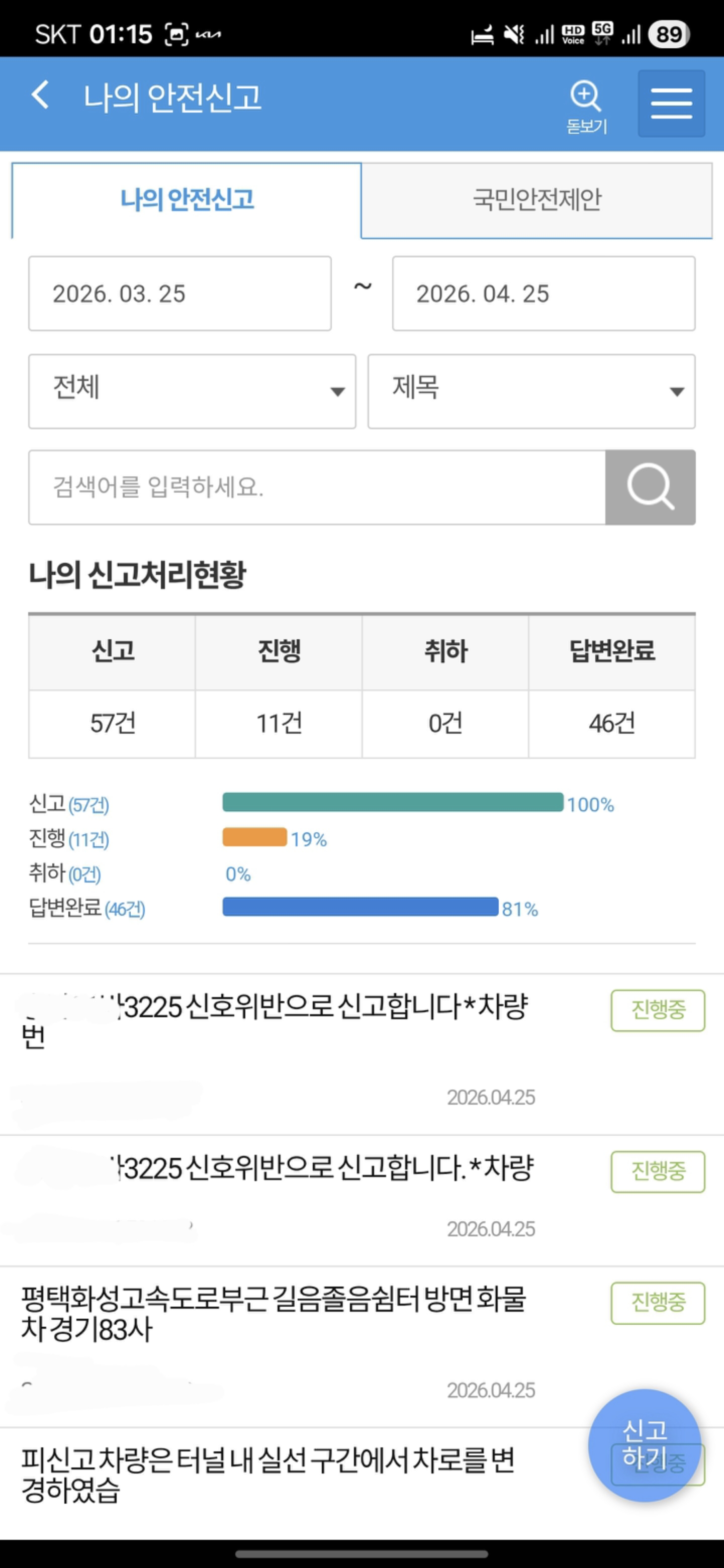This screenshot has width=724, height=1568.
Task: Tap 진행중 badge on first report
Action: click(x=658, y=1011)
